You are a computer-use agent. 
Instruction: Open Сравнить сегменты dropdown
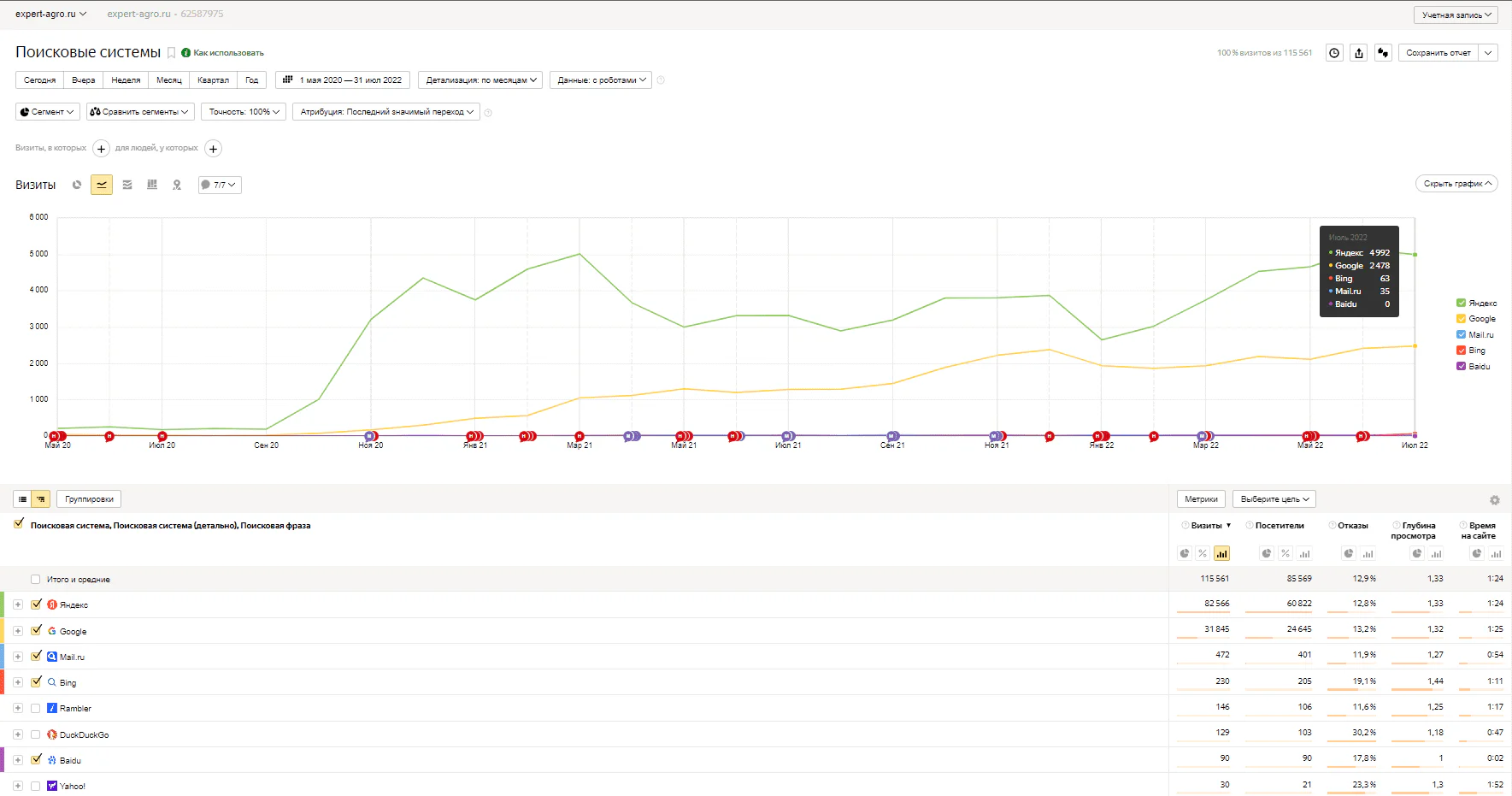[140, 112]
